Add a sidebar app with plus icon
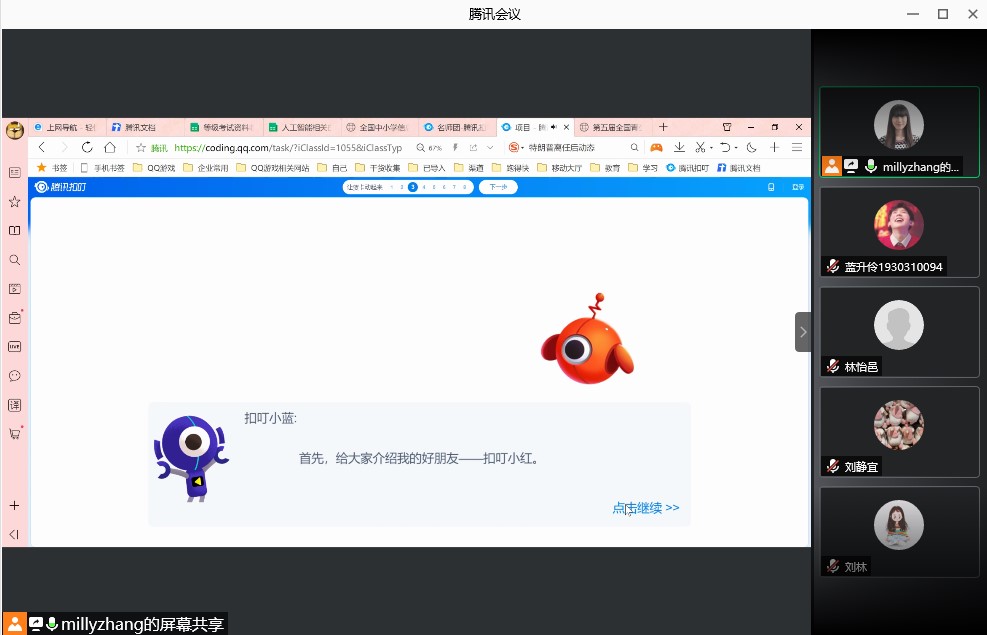This screenshot has height=635, width=987. [14, 505]
